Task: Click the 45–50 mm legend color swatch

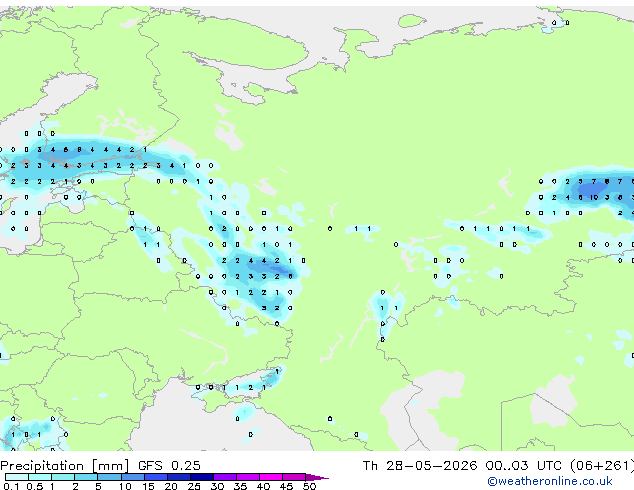Action: click(294, 477)
